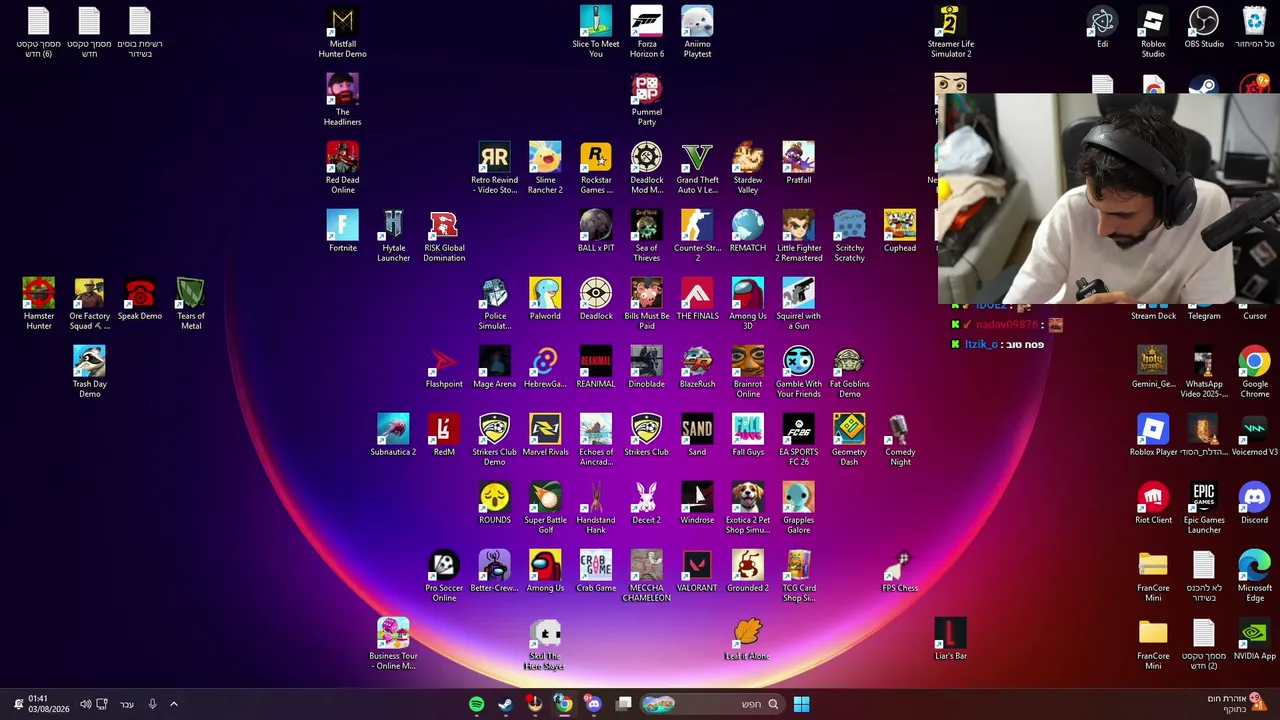Open the Palworld shortcut
This screenshot has width=1280, height=720.
[545, 299]
